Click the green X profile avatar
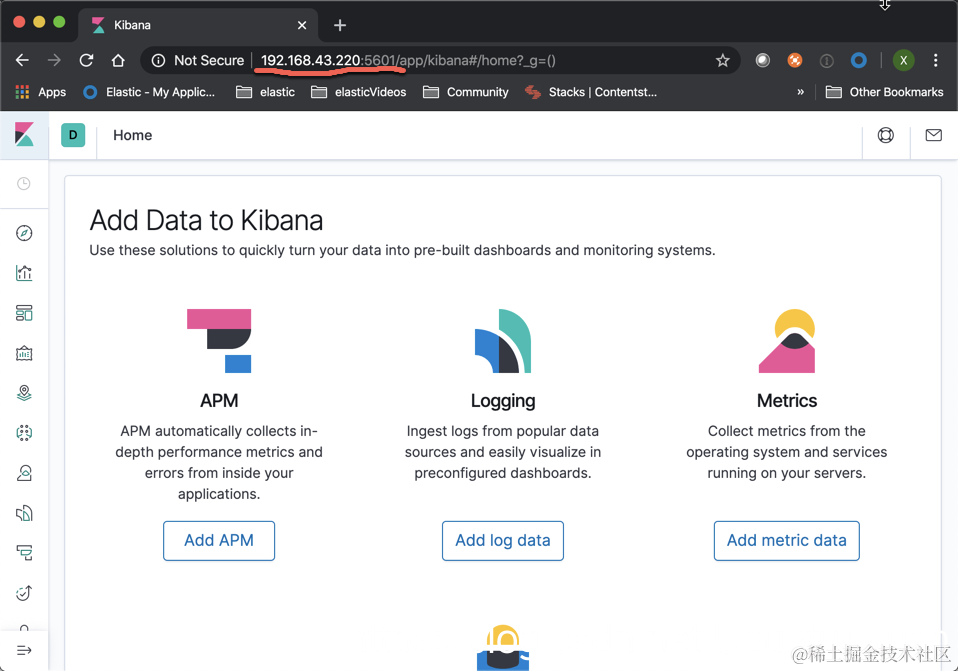The width and height of the screenshot is (958, 671). tap(904, 60)
